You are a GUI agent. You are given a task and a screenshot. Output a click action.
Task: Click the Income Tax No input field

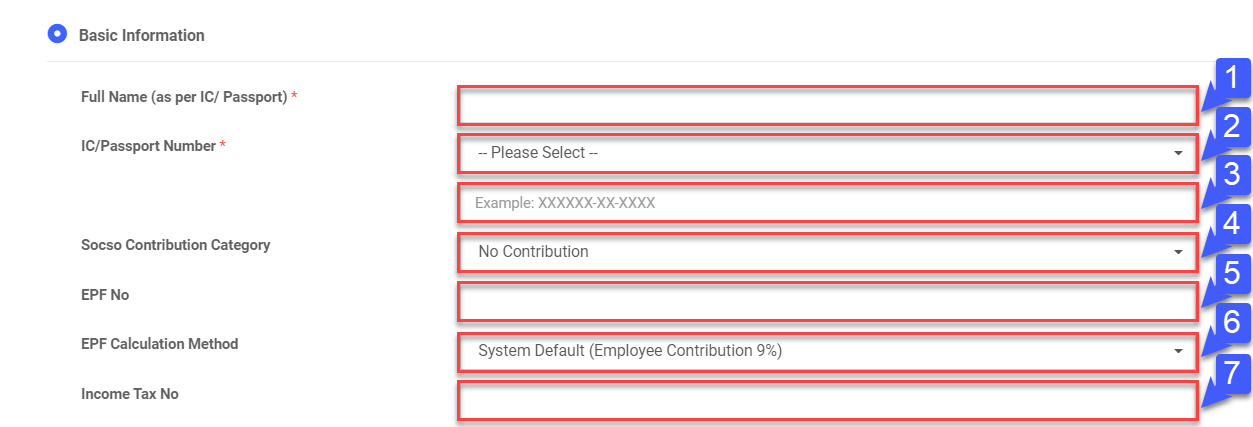coord(827,400)
